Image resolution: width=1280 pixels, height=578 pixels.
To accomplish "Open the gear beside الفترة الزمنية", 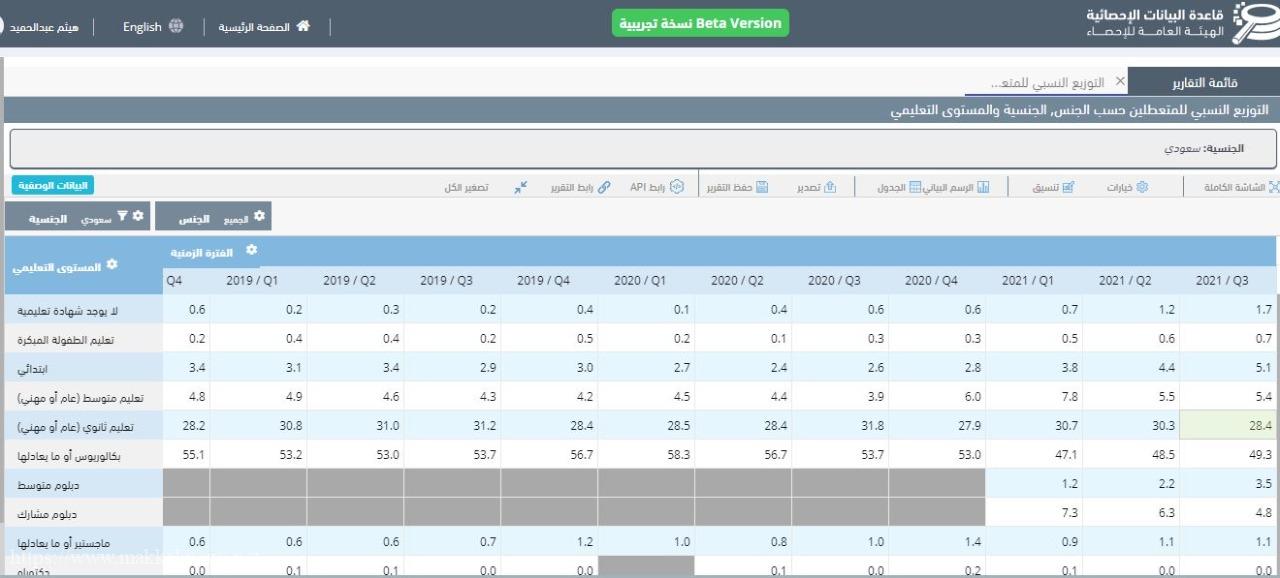I will pyautogui.click(x=252, y=250).
